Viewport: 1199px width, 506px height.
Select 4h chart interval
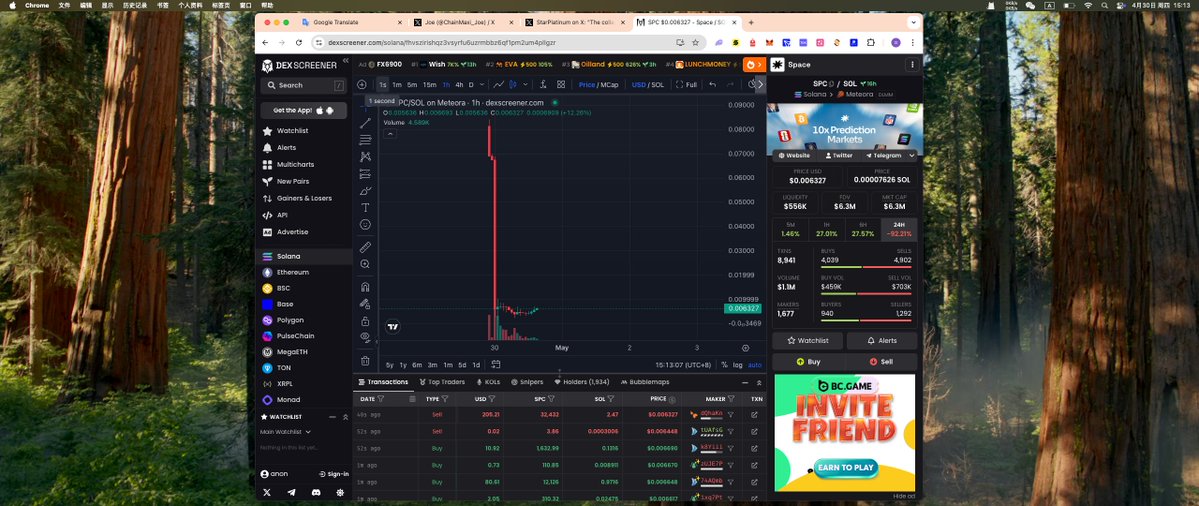pos(459,85)
